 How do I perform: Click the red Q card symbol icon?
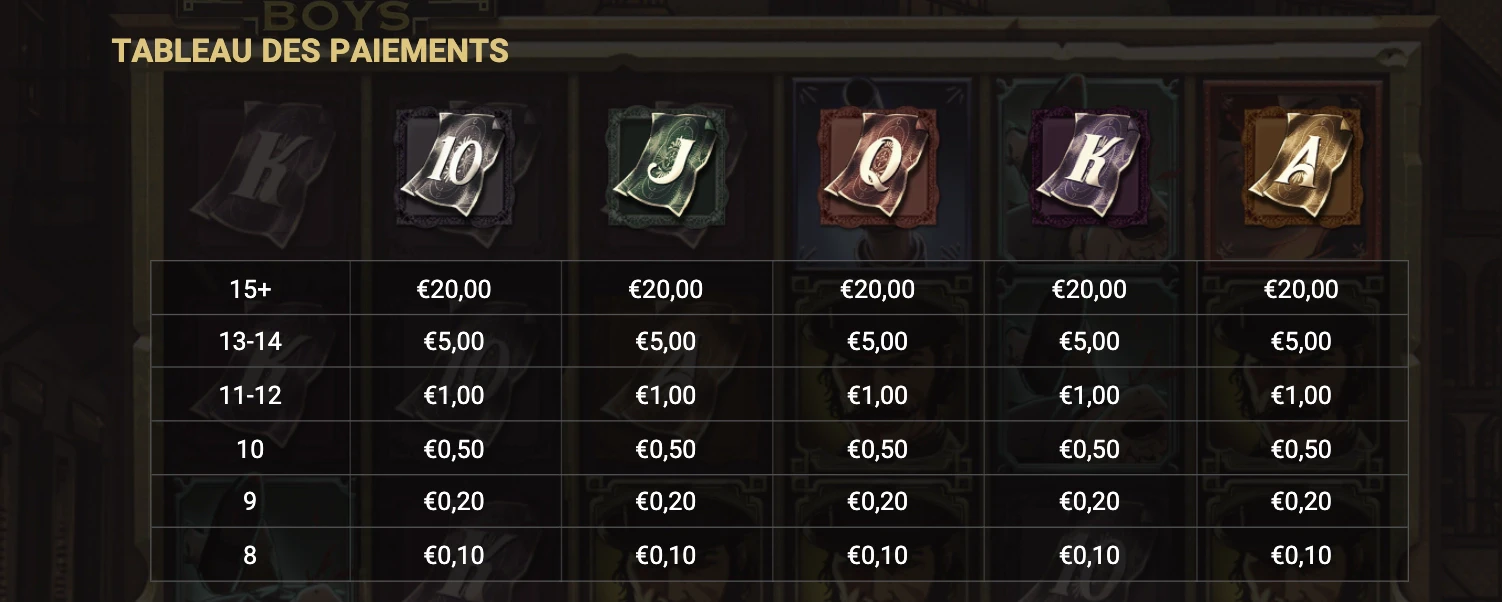point(878,167)
